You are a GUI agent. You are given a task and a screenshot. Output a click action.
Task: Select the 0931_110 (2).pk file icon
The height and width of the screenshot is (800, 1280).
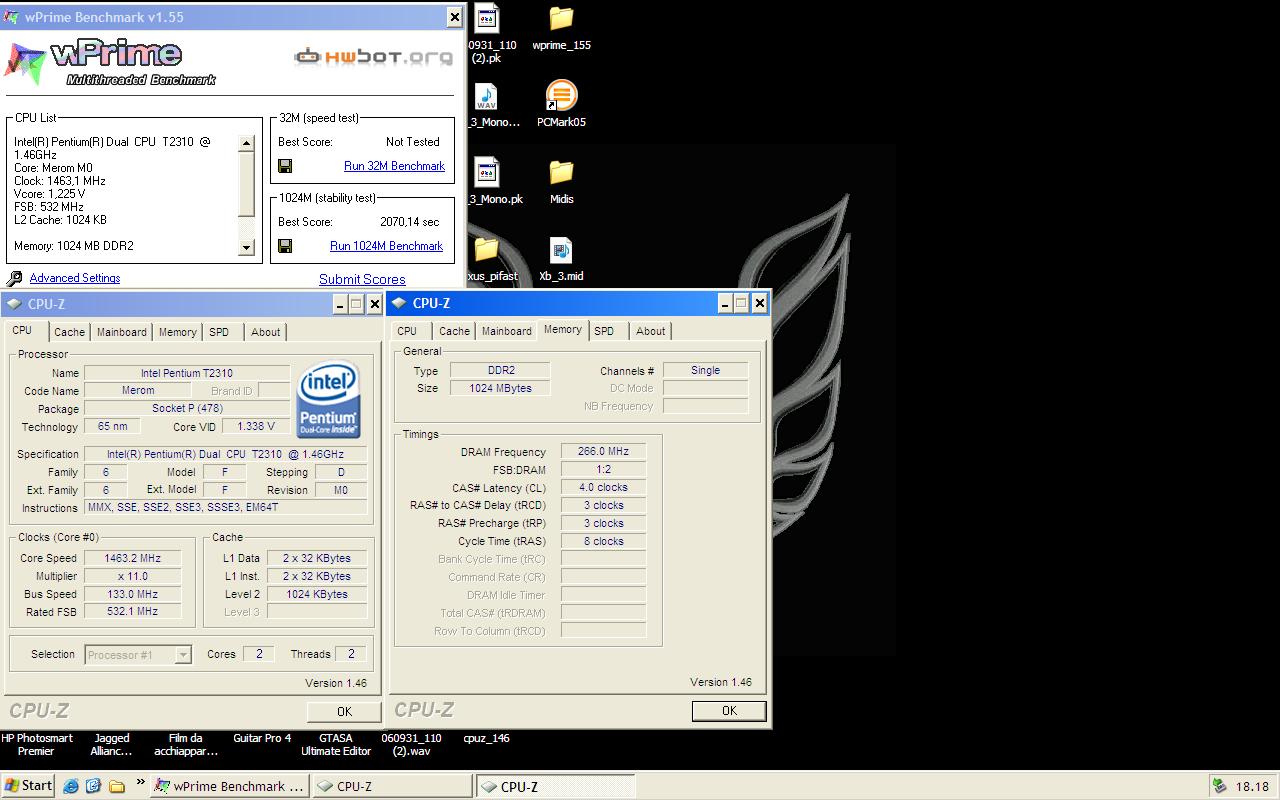[x=486, y=19]
